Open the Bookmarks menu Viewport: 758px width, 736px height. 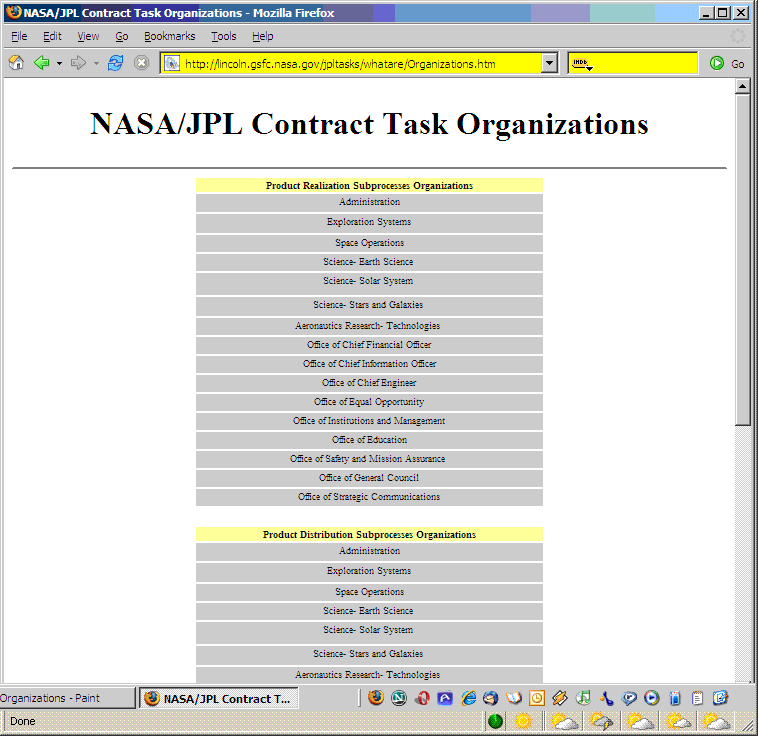pos(169,36)
